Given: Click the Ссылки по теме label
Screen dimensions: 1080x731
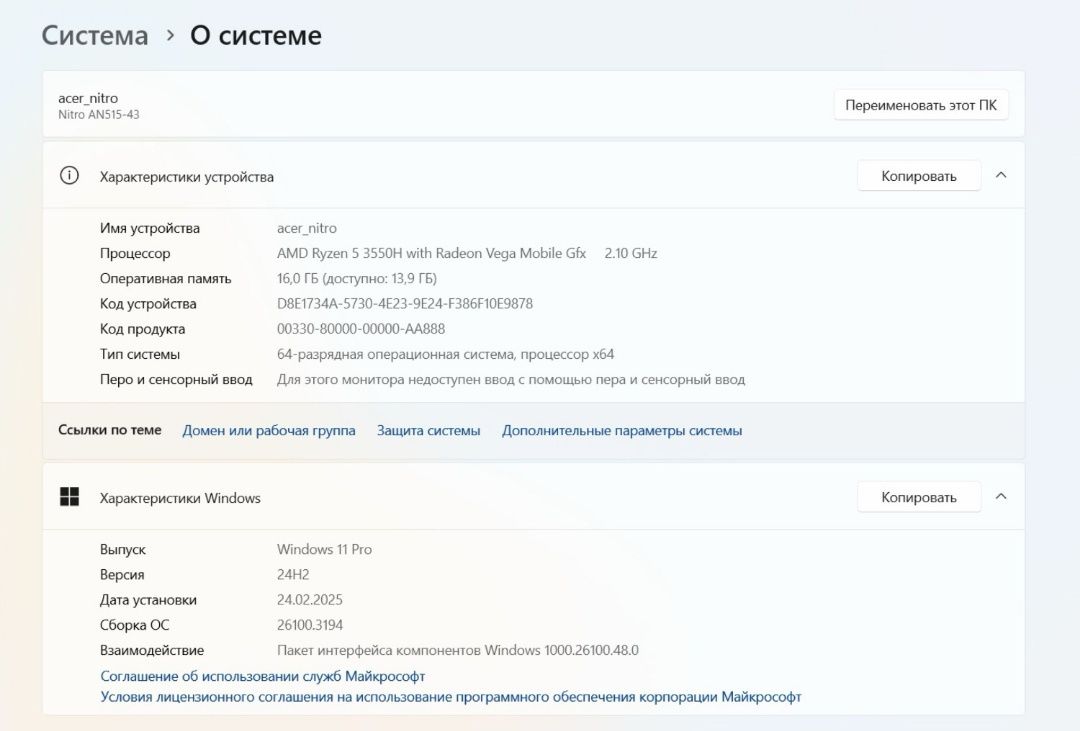Looking at the screenshot, I should (x=110, y=430).
